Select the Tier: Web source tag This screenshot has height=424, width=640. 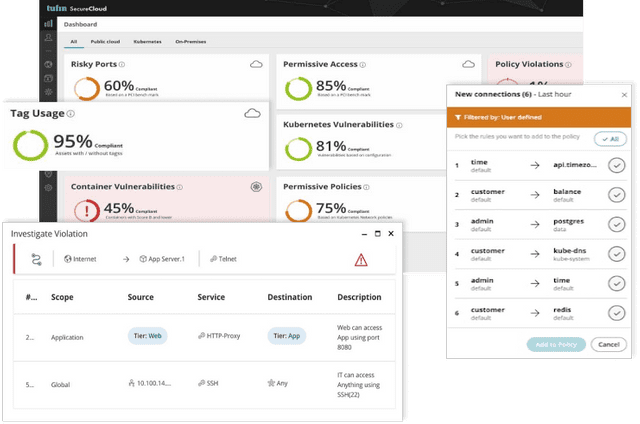(x=147, y=336)
